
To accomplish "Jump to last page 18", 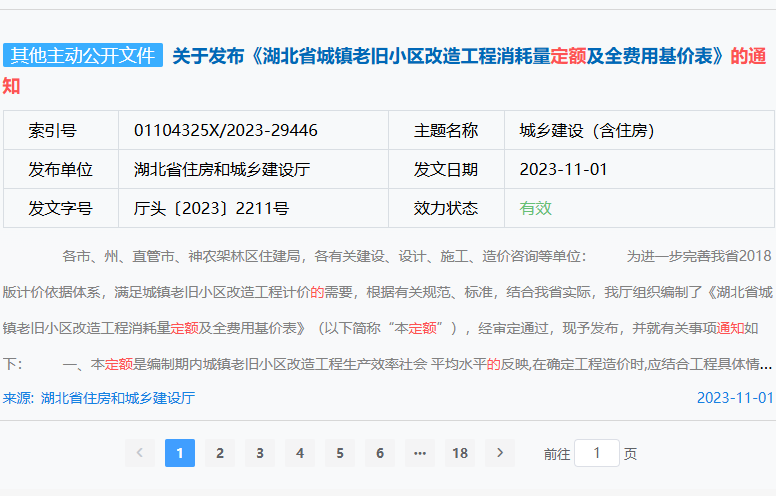I will pyautogui.click(x=460, y=453).
